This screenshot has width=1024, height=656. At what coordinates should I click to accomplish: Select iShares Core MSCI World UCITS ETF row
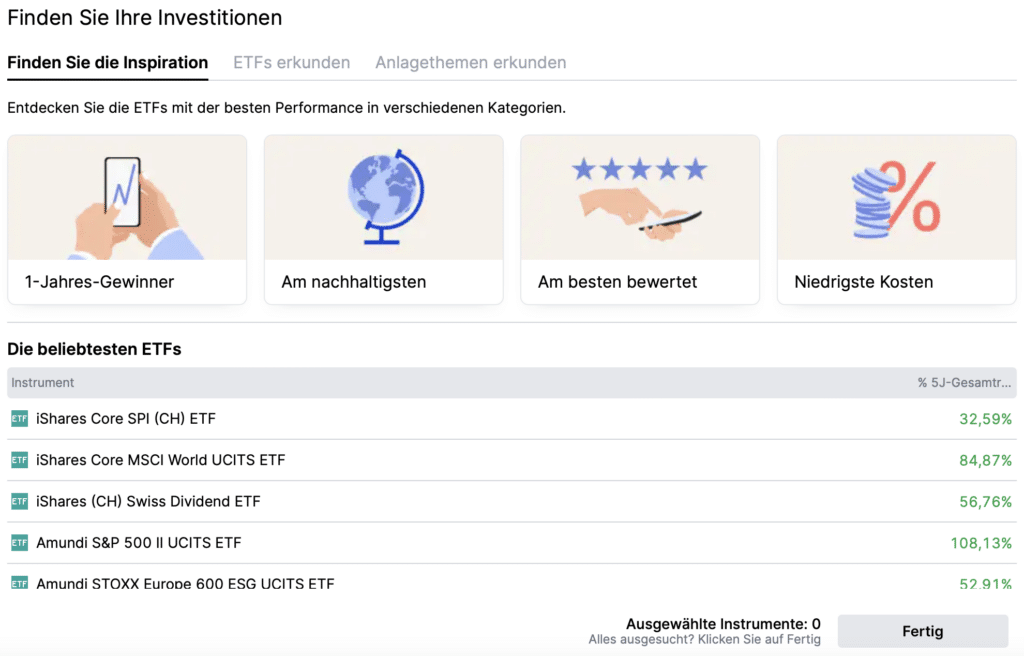160,460
